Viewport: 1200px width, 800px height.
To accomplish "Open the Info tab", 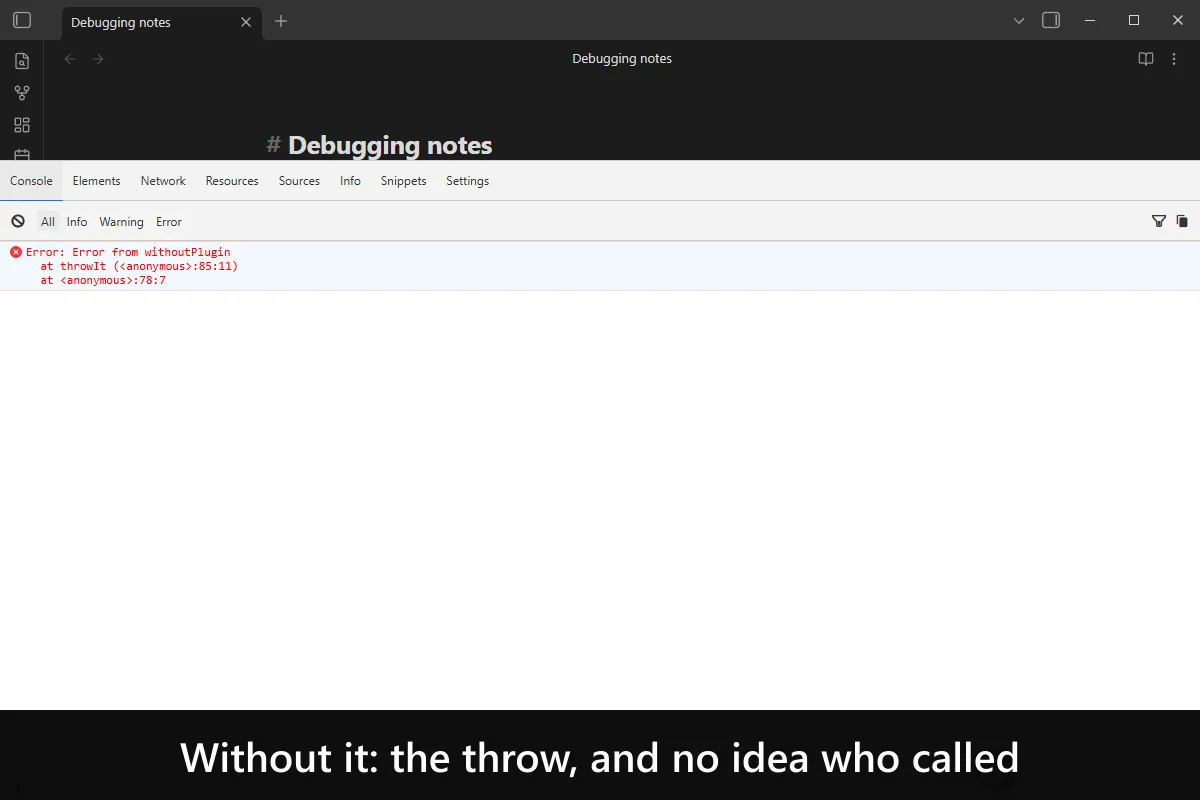I will (x=350, y=181).
